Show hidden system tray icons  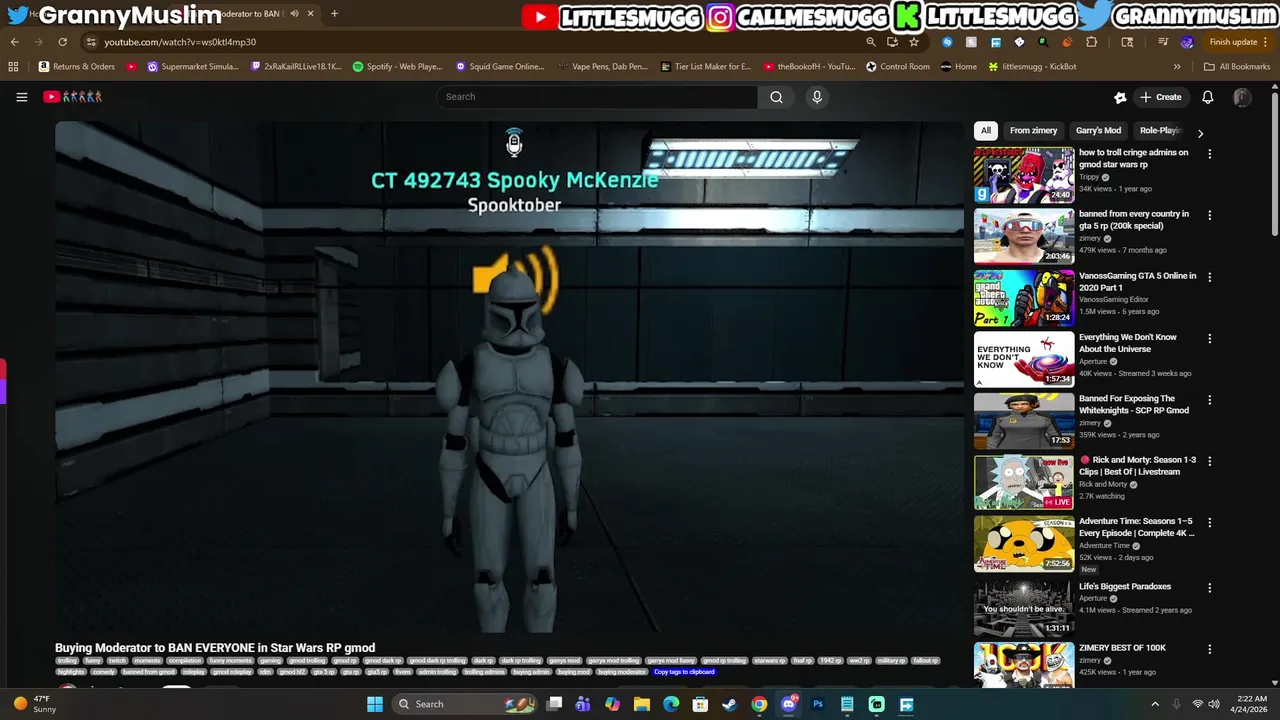tap(1154, 704)
